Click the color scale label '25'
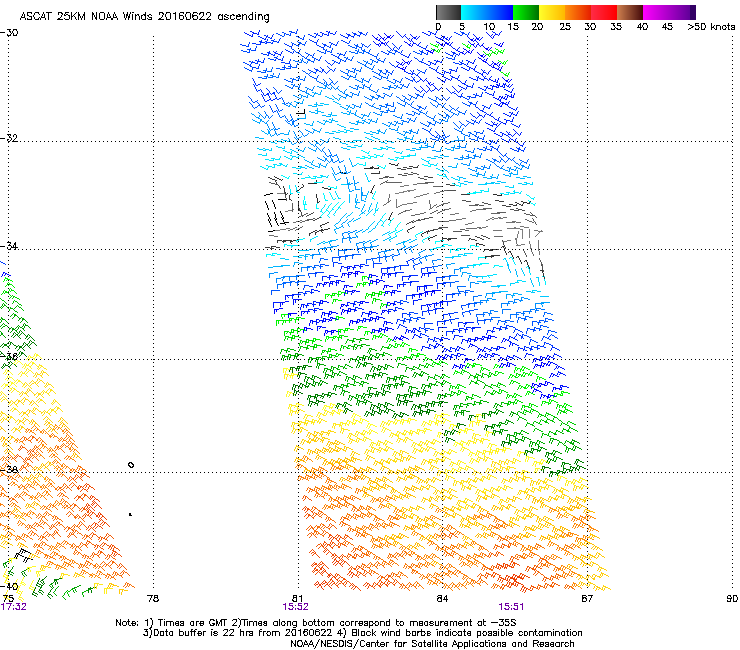 565,27
